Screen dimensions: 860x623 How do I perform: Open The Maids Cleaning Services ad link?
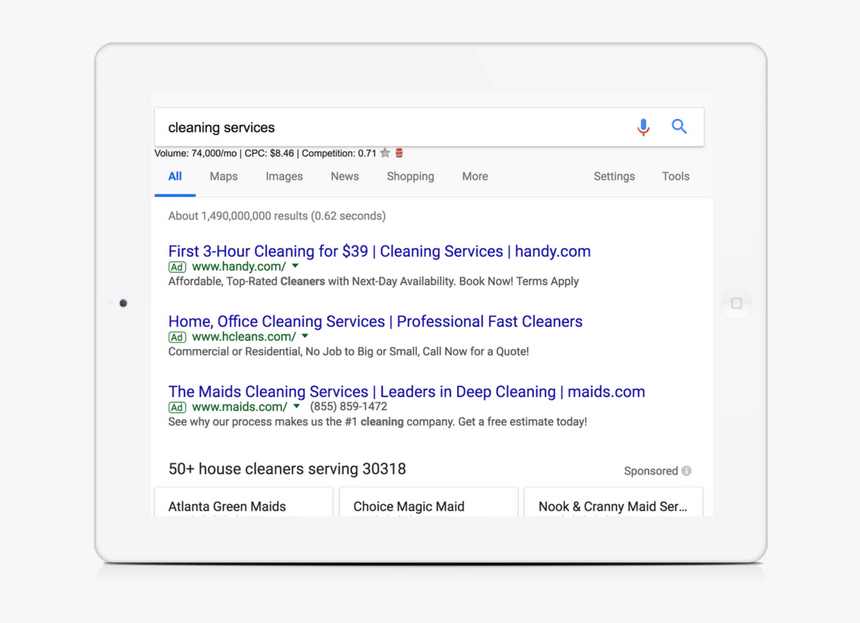click(x=406, y=392)
